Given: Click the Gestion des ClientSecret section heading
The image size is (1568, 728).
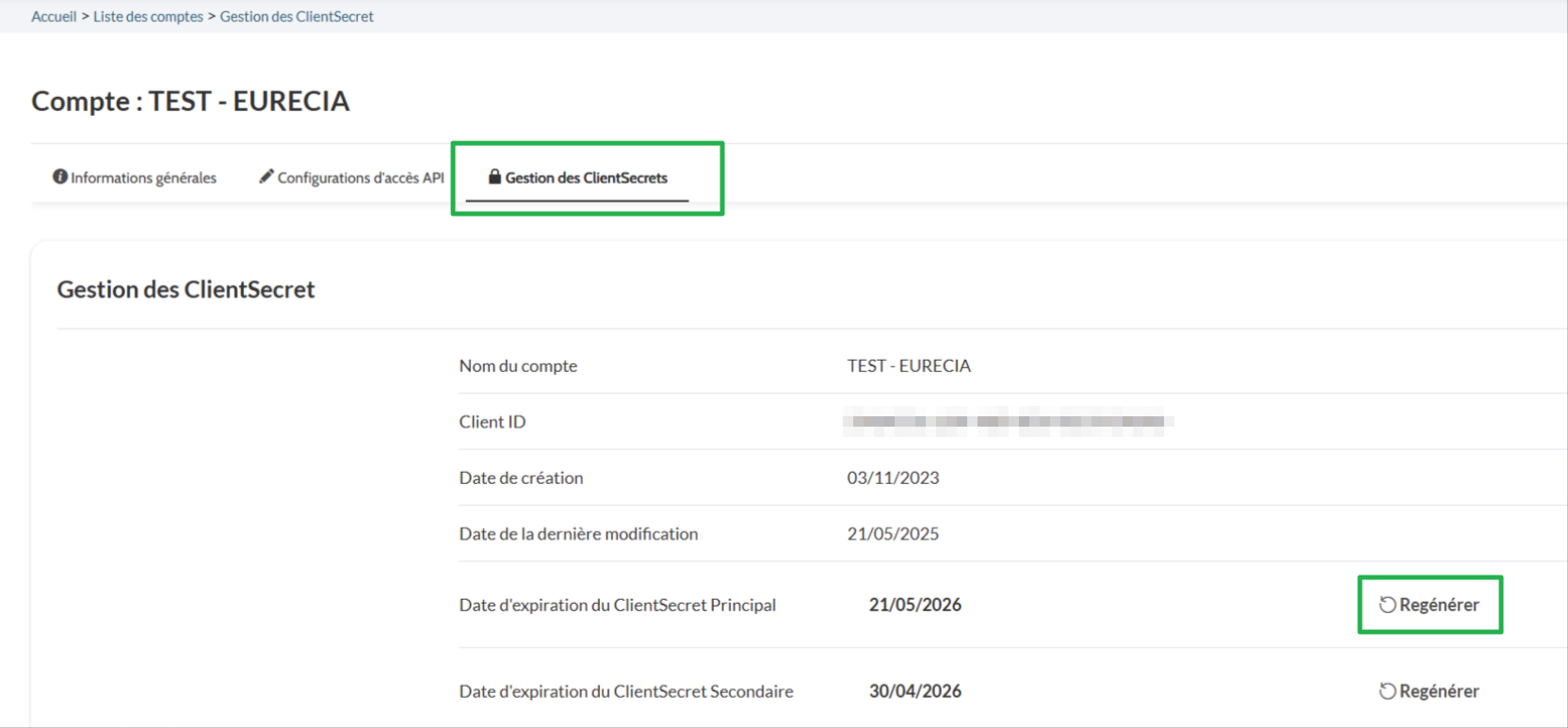Looking at the screenshot, I should (x=186, y=289).
